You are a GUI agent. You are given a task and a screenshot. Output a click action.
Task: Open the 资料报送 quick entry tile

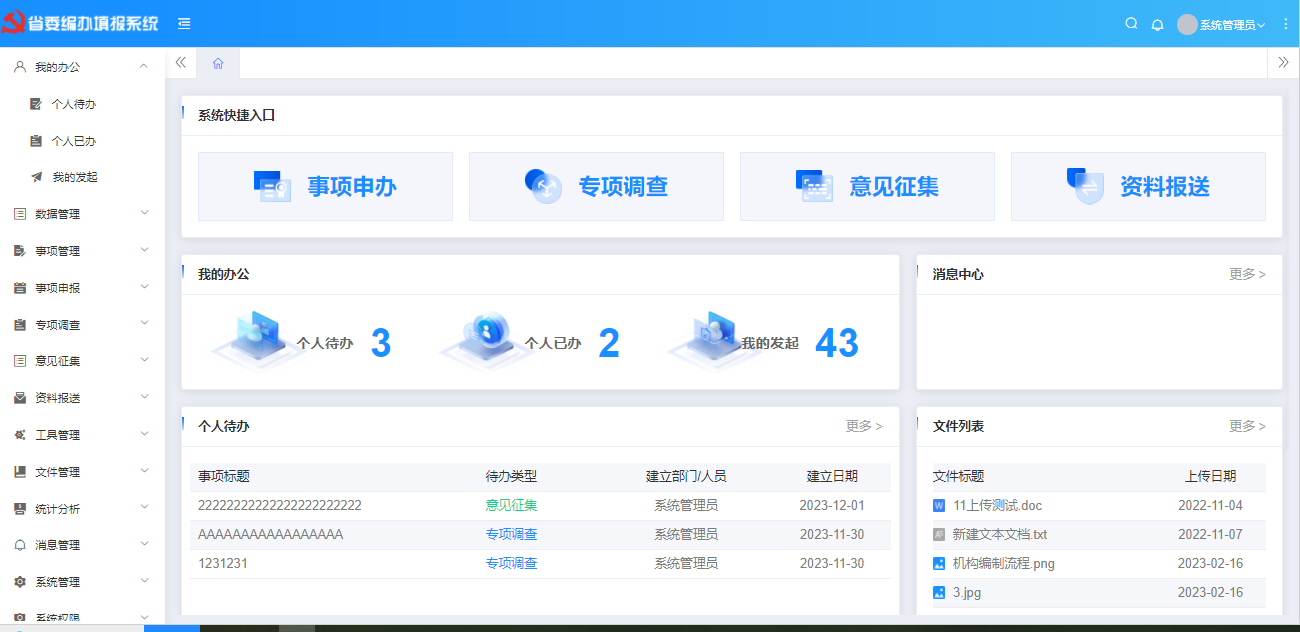(x=1138, y=186)
